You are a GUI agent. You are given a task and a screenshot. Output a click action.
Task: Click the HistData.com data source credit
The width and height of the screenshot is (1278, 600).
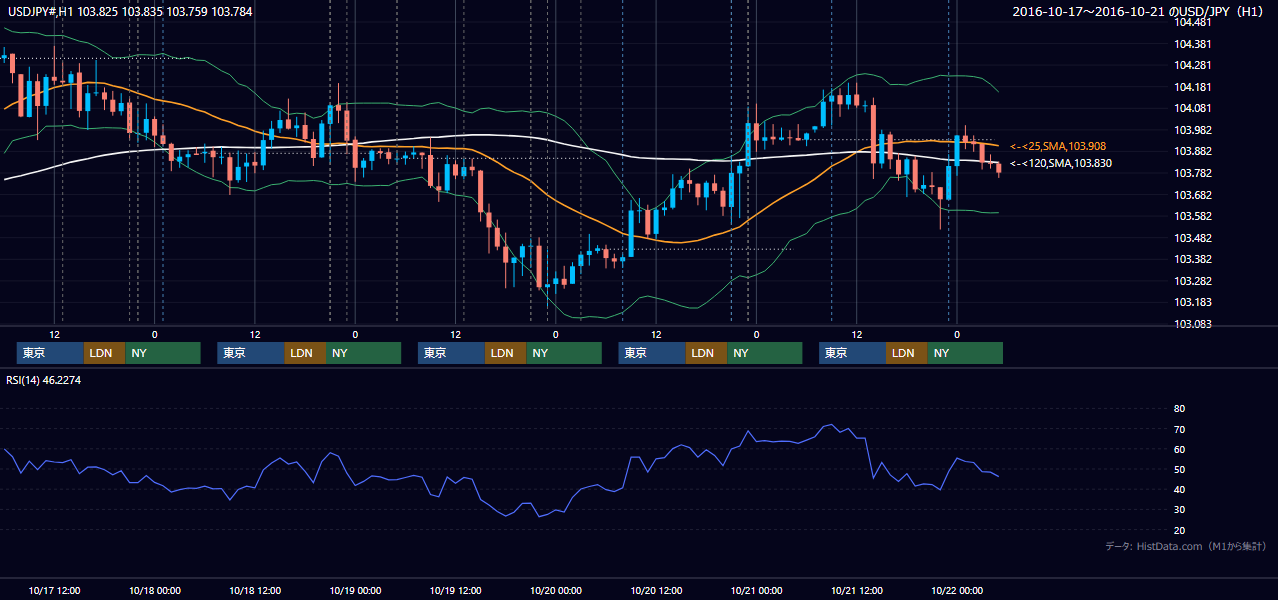1186,546
